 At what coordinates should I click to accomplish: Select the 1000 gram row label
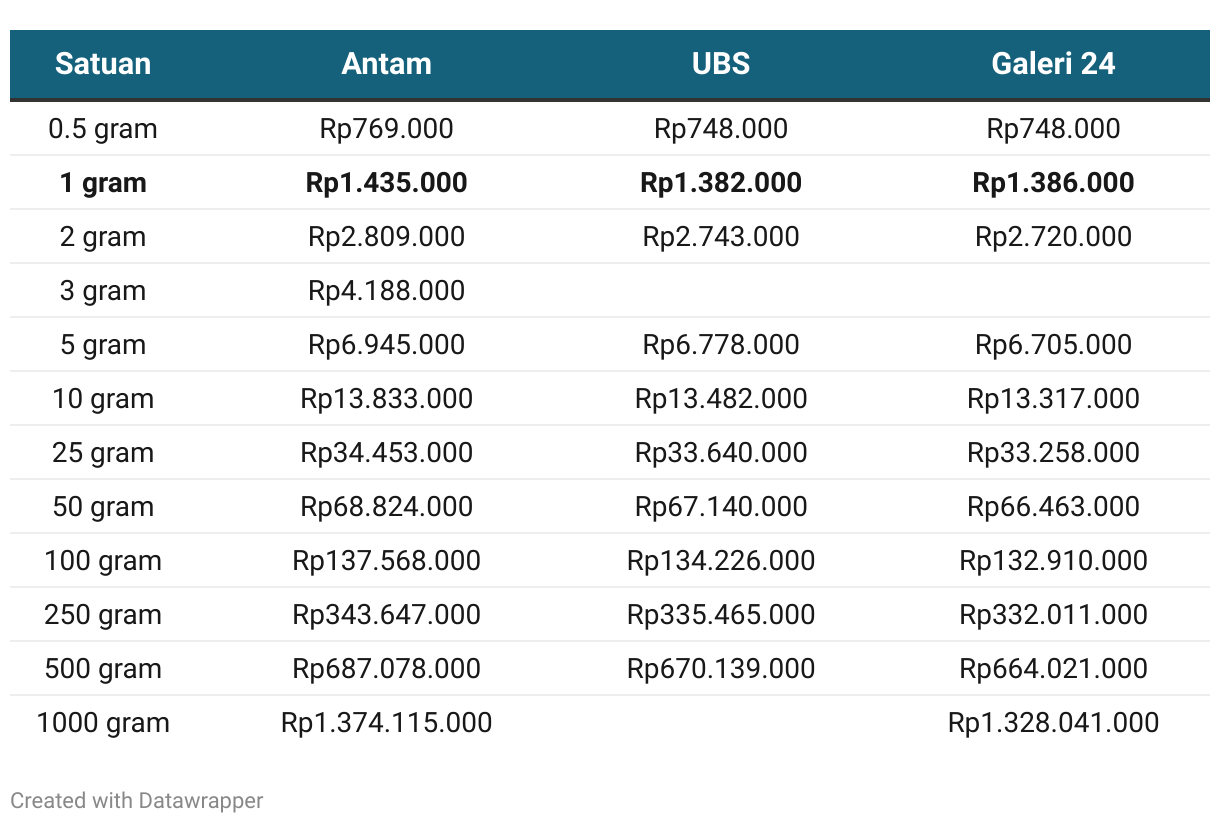coord(103,723)
